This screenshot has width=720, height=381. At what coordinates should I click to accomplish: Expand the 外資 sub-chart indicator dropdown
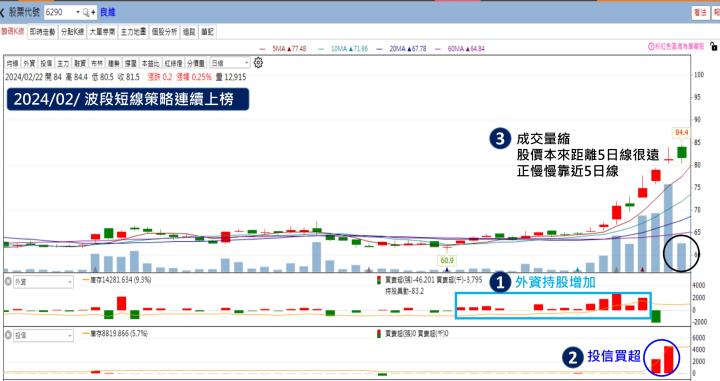43,282
